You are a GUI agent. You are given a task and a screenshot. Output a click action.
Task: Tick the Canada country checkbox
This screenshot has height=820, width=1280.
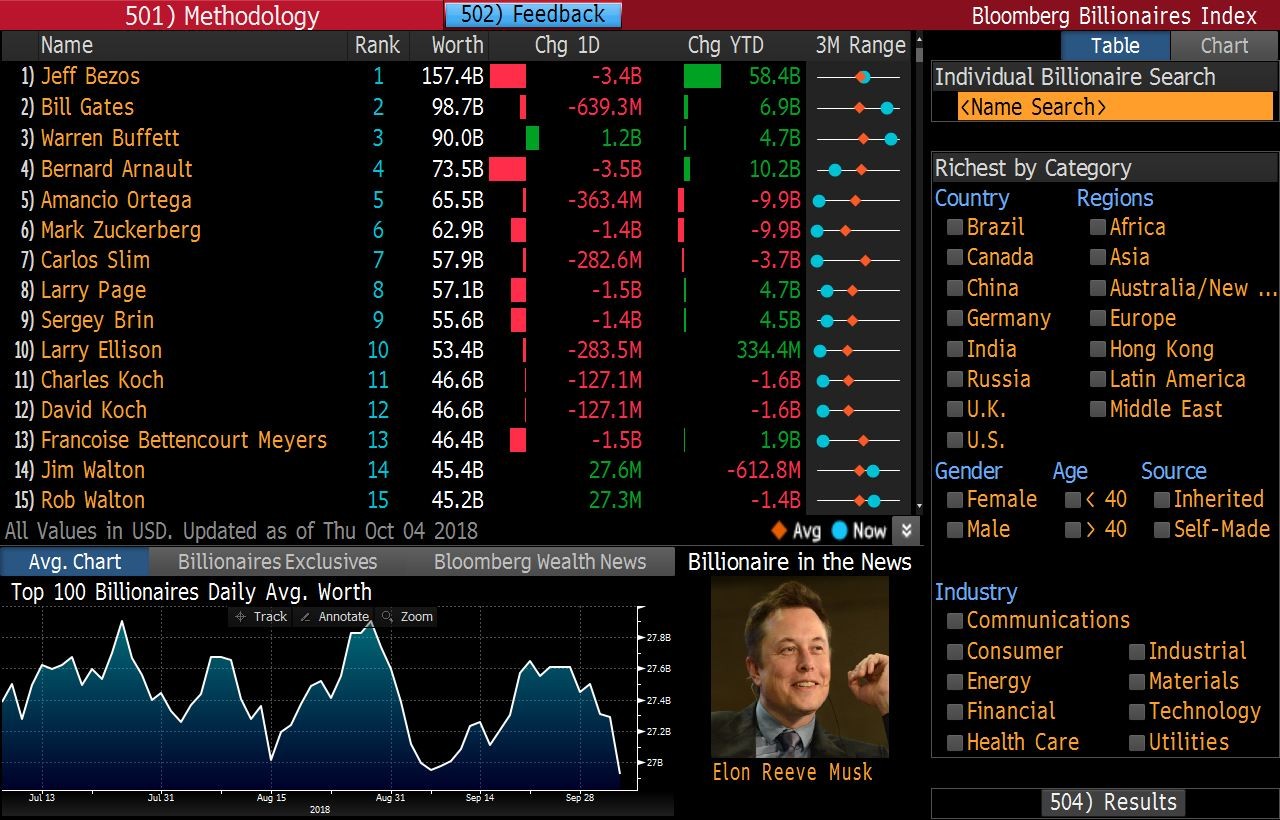(955, 258)
